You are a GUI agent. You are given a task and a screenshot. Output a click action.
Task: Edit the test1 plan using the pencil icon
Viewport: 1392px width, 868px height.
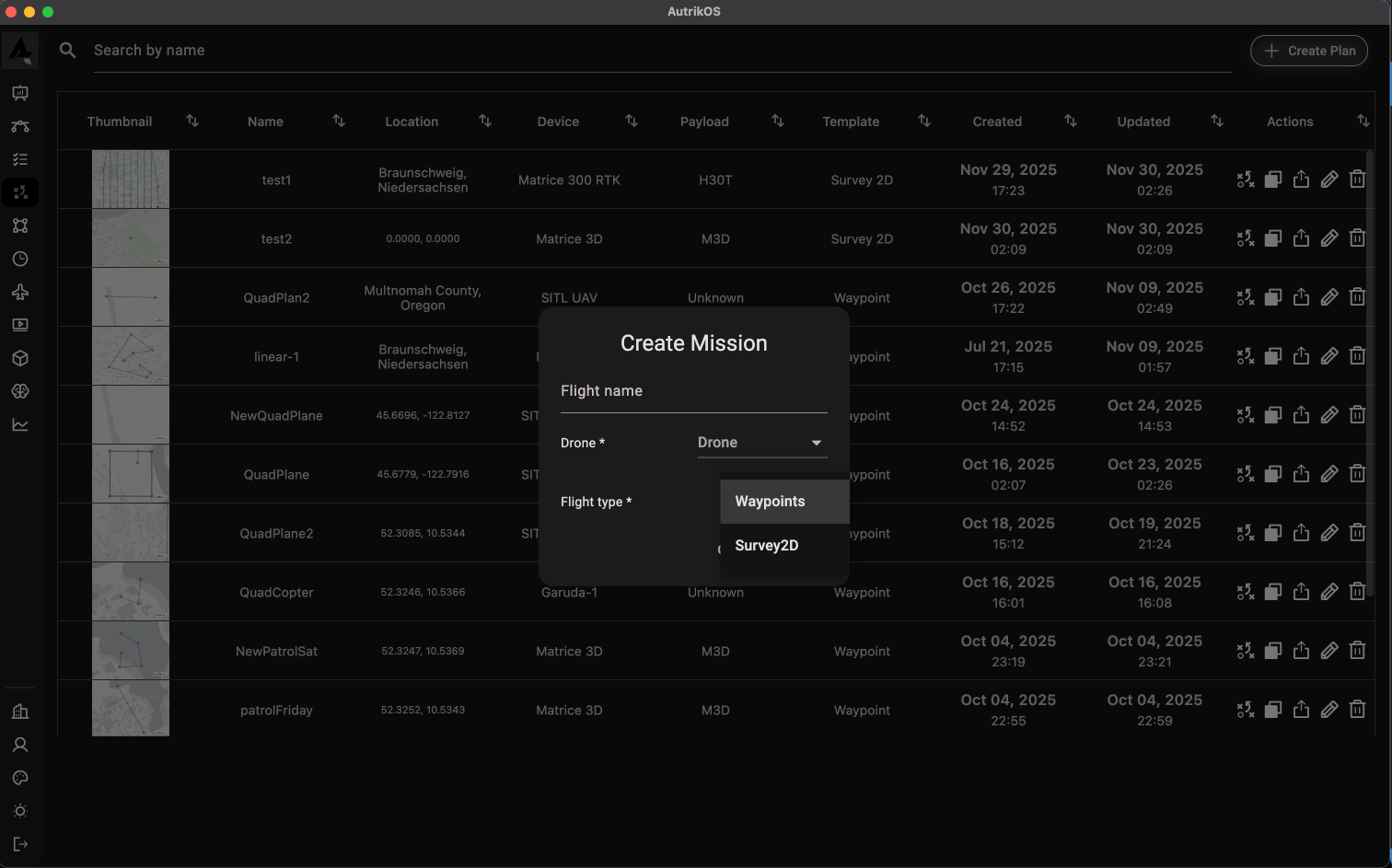[x=1328, y=179]
